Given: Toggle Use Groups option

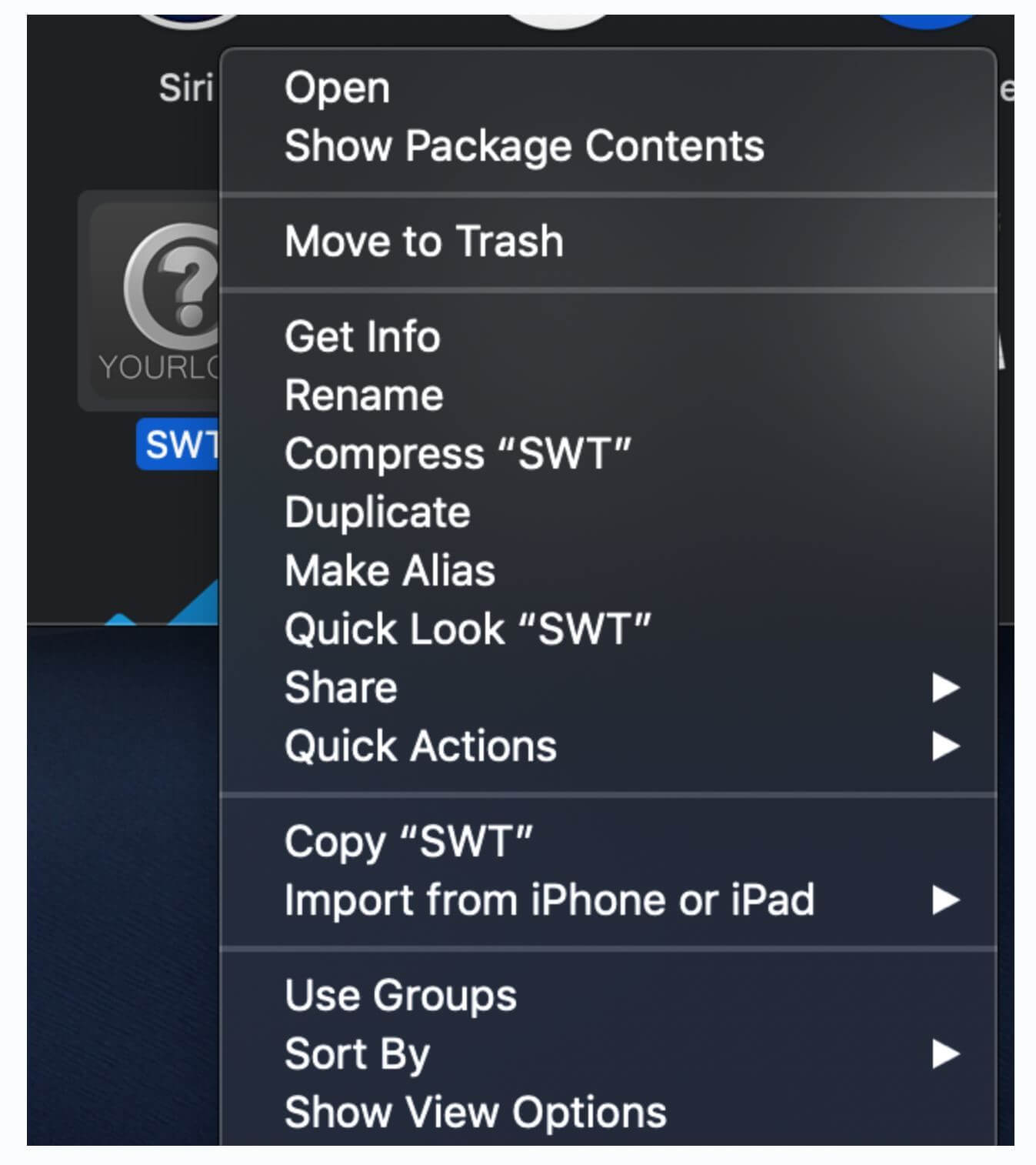Looking at the screenshot, I should 400,996.
